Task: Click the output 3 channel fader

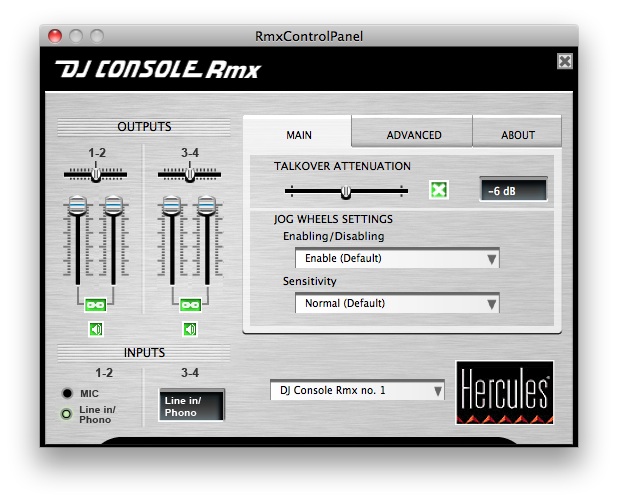Action: [172, 205]
